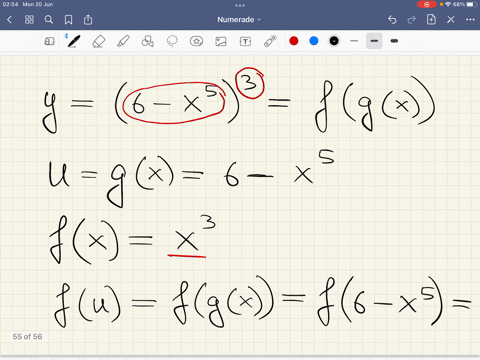The height and width of the screenshot is (360, 480).
Task: Redo the last undone stroke
Action: [412, 20]
